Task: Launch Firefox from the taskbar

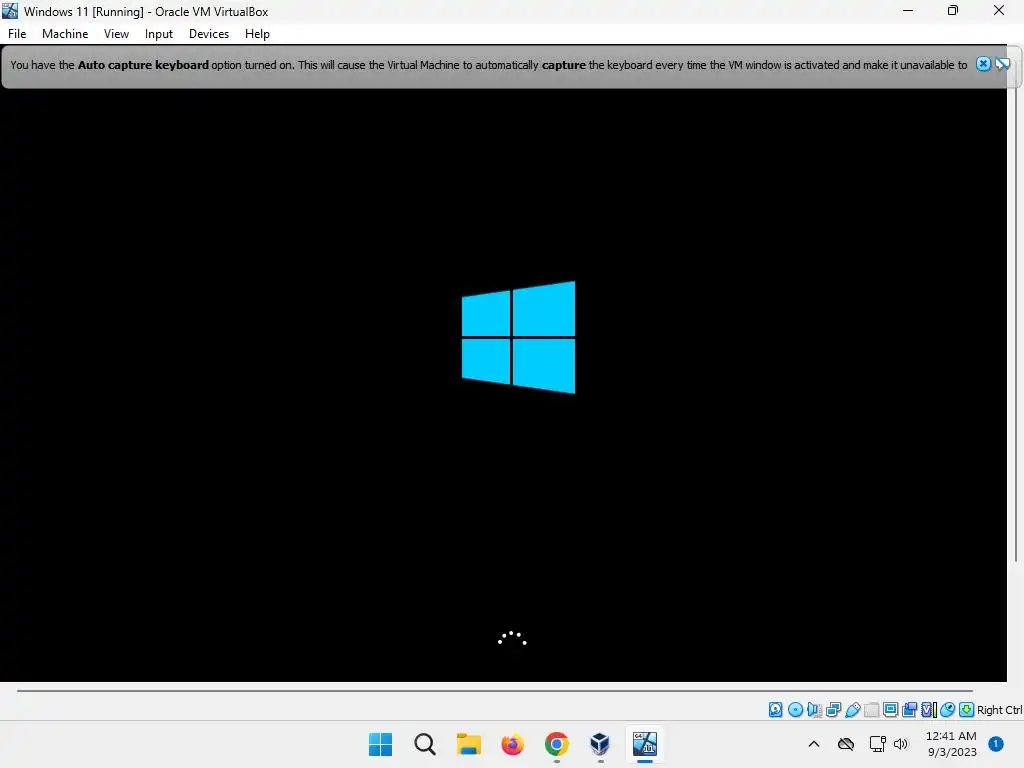Action: pyautogui.click(x=513, y=744)
